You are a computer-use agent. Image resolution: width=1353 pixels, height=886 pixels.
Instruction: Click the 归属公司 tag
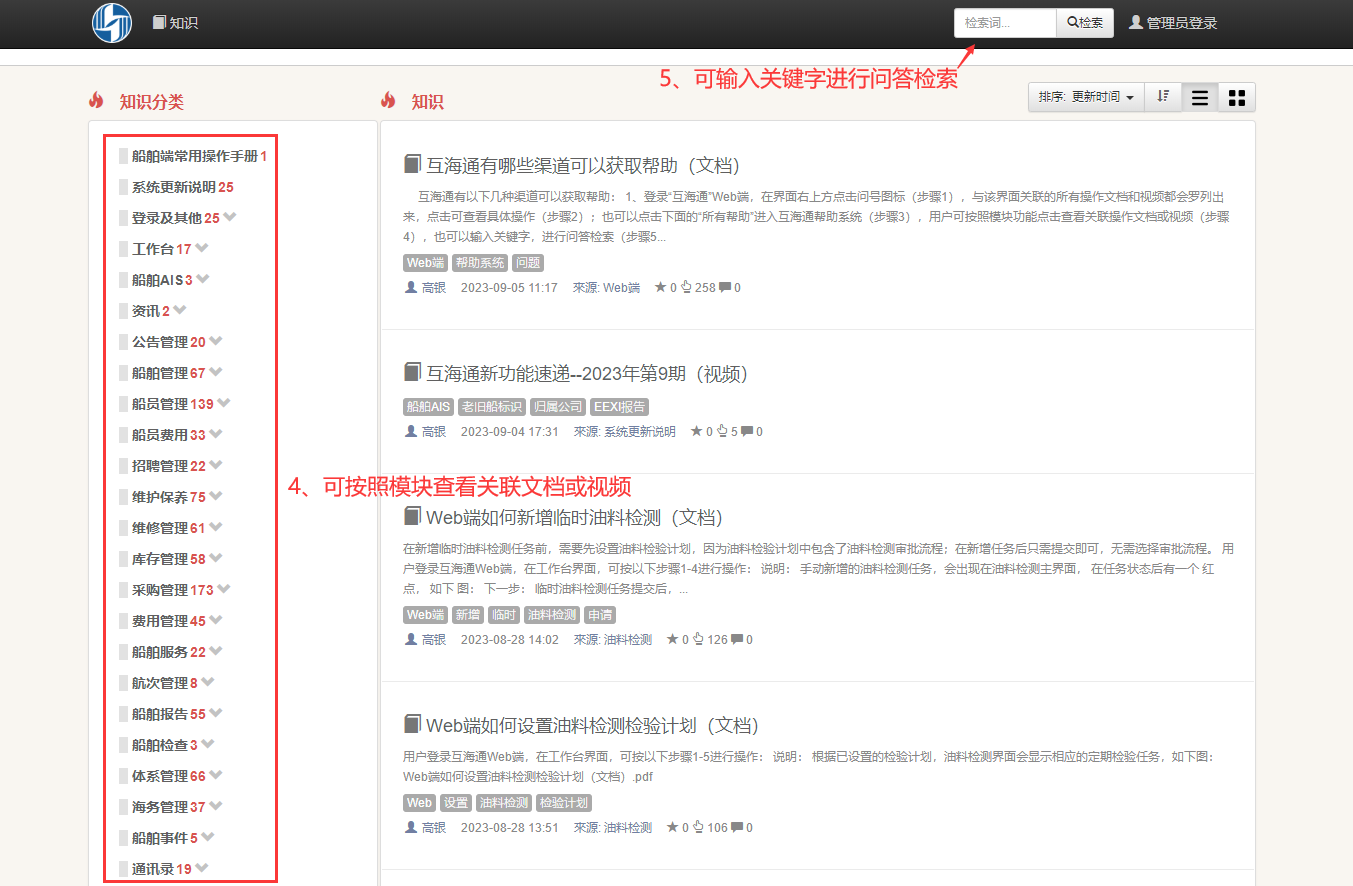point(558,407)
